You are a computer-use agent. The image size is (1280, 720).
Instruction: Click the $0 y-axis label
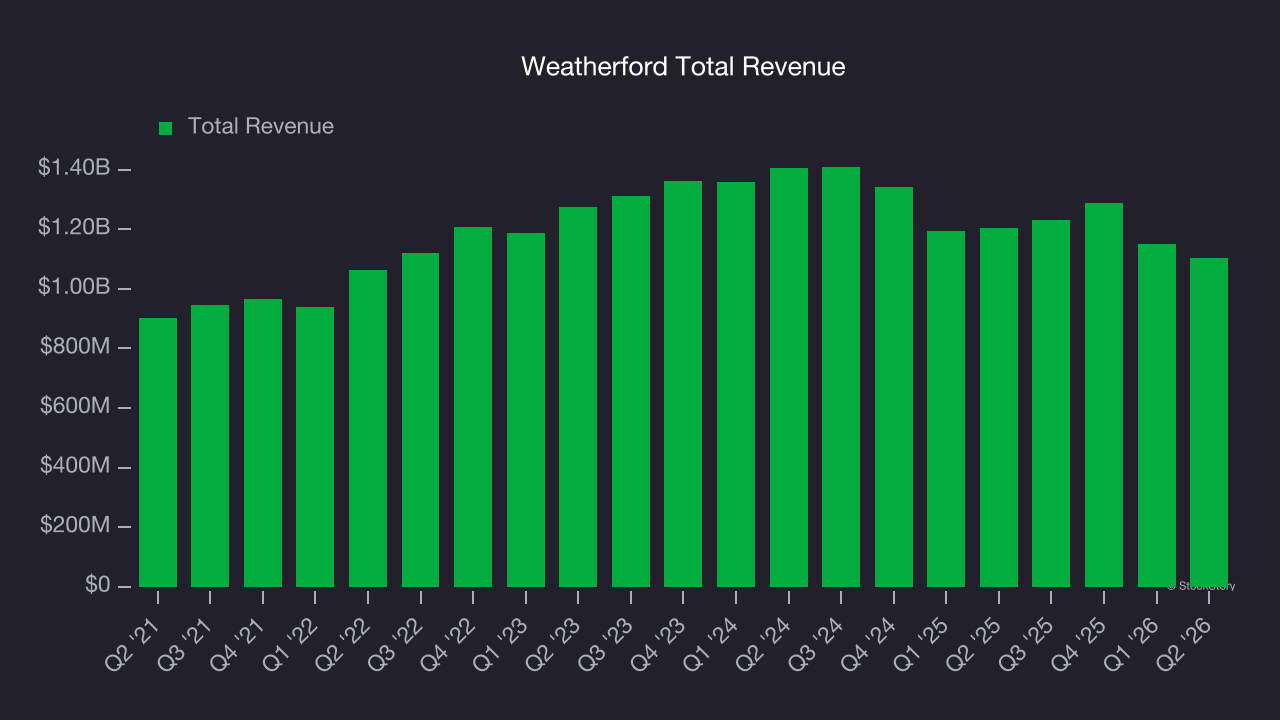(x=98, y=585)
